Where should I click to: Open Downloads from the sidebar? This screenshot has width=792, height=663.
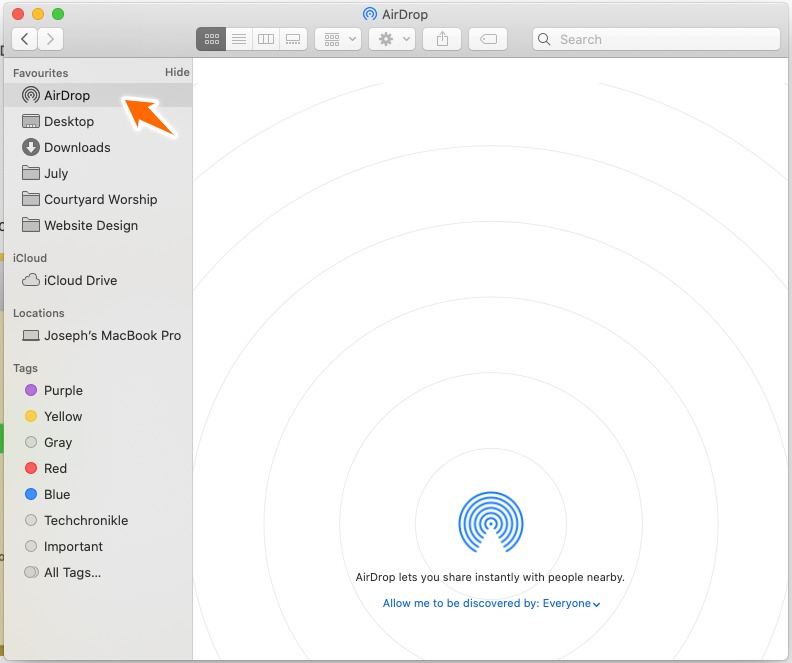point(98,147)
